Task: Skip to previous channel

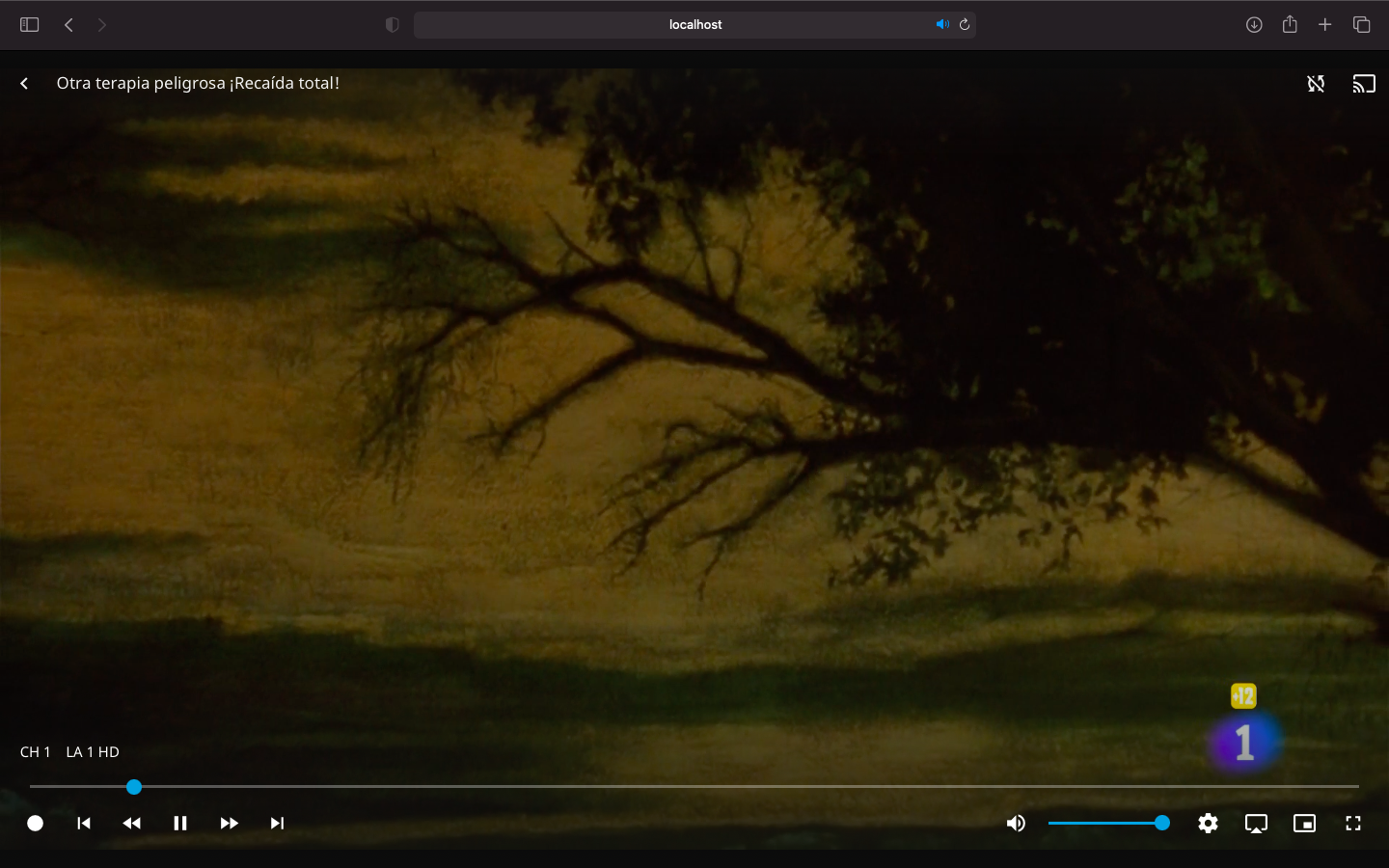Action: pos(84,823)
